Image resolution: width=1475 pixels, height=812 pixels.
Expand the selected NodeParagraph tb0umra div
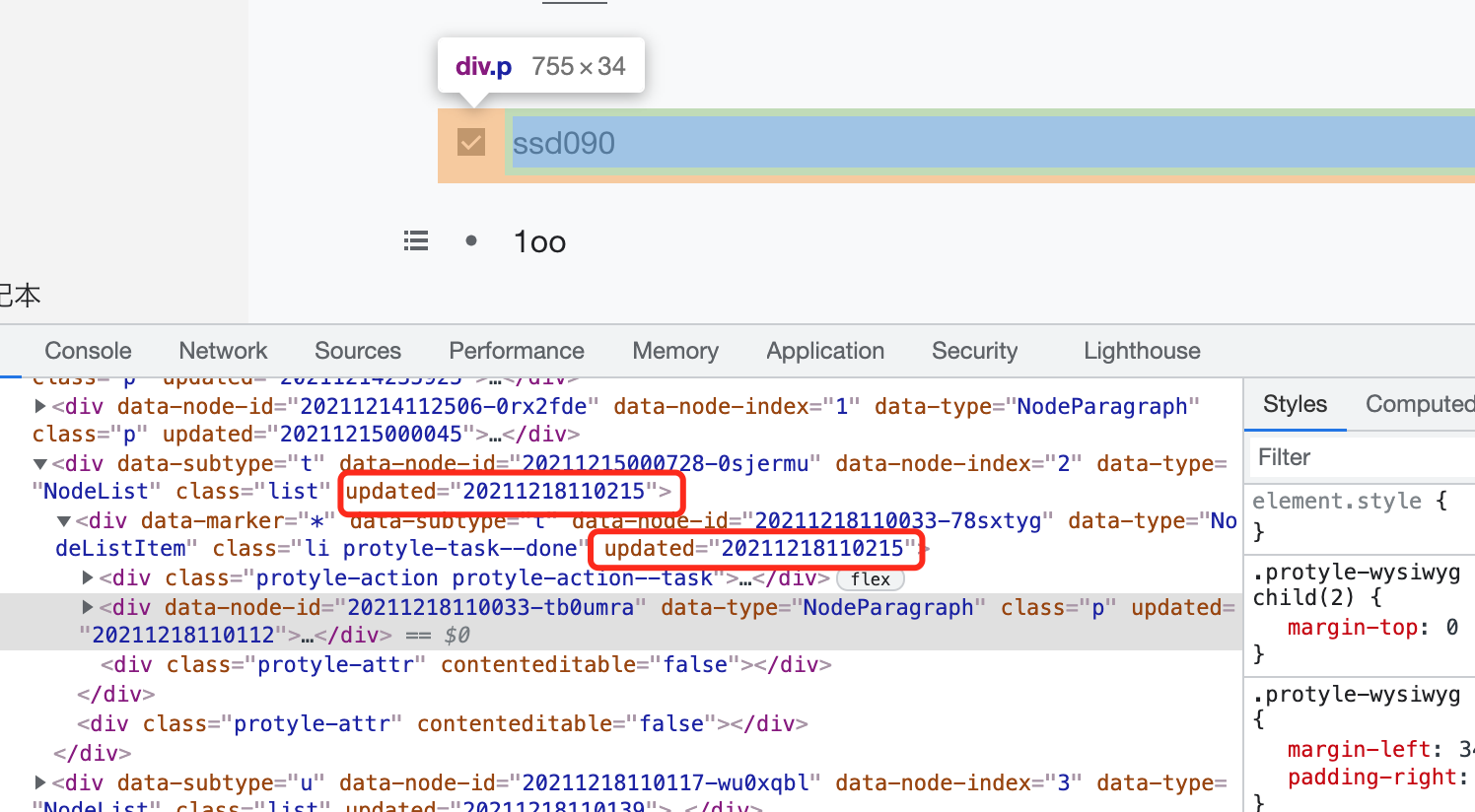coord(88,607)
